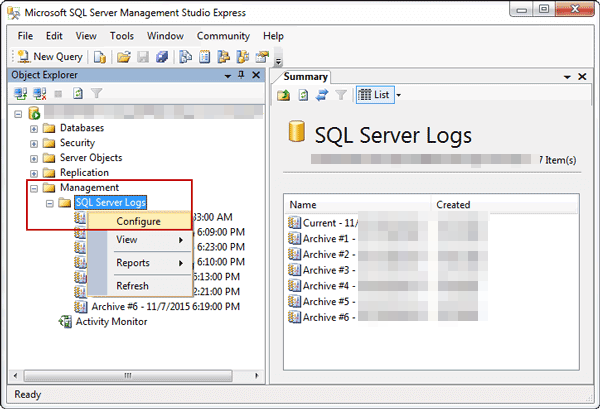Collapse the SQL Server Logs node
This screenshot has width=600, height=409.
[49, 204]
